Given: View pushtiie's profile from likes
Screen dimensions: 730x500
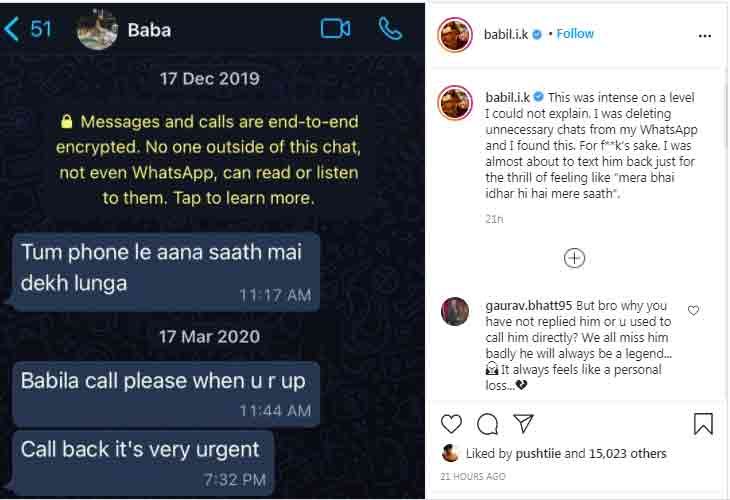Looking at the screenshot, I should coord(538,453).
